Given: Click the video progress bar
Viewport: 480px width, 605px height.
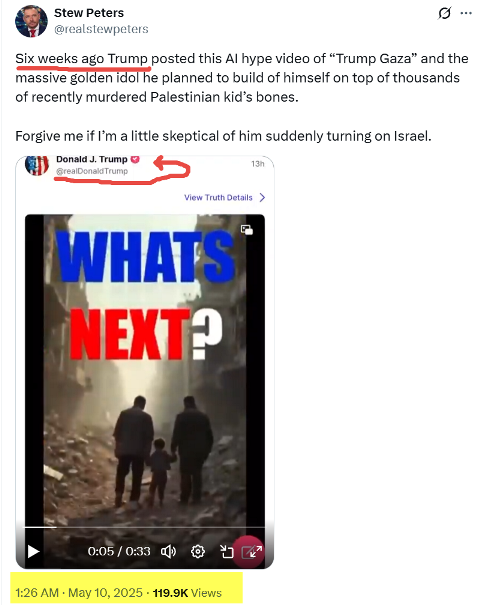Looking at the screenshot, I should [x=145, y=527].
